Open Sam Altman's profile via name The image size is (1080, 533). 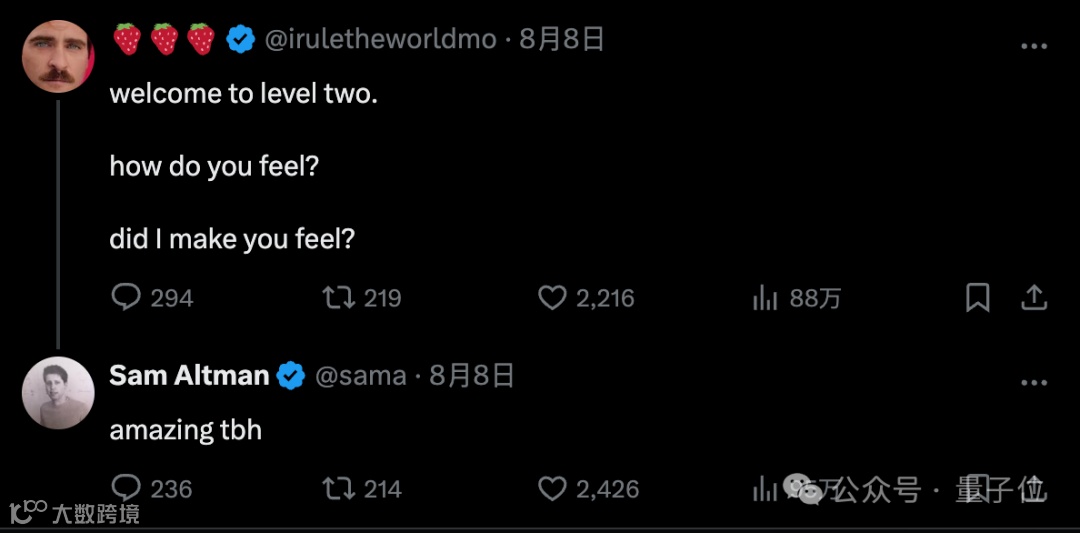[x=189, y=376]
